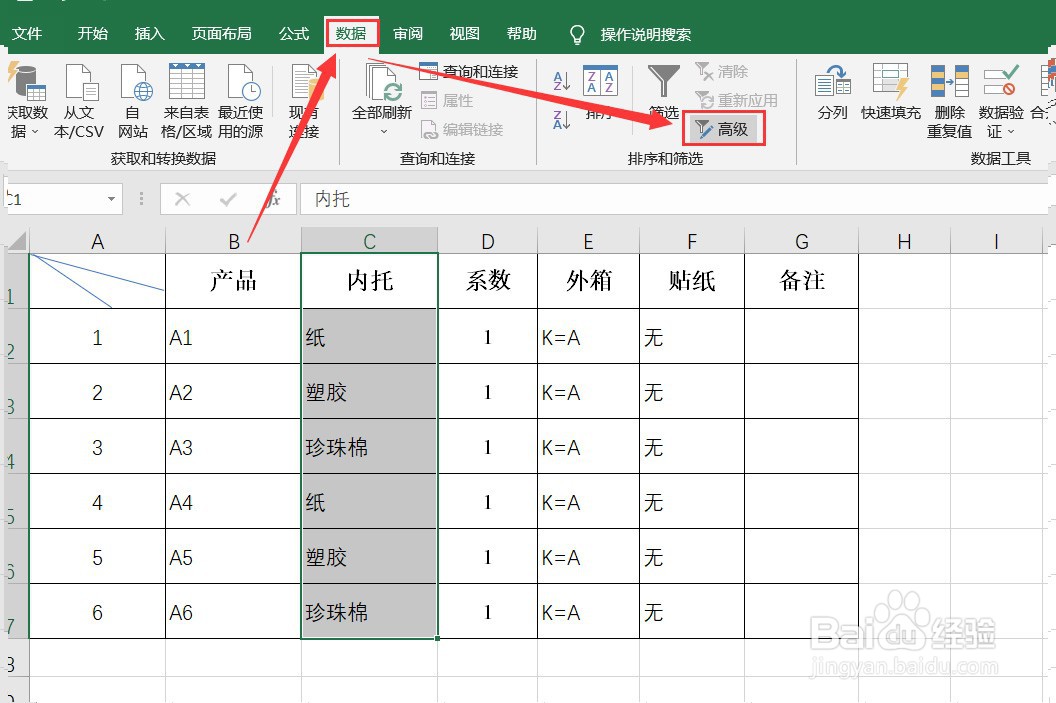Select cell 内托 header

tap(369, 281)
